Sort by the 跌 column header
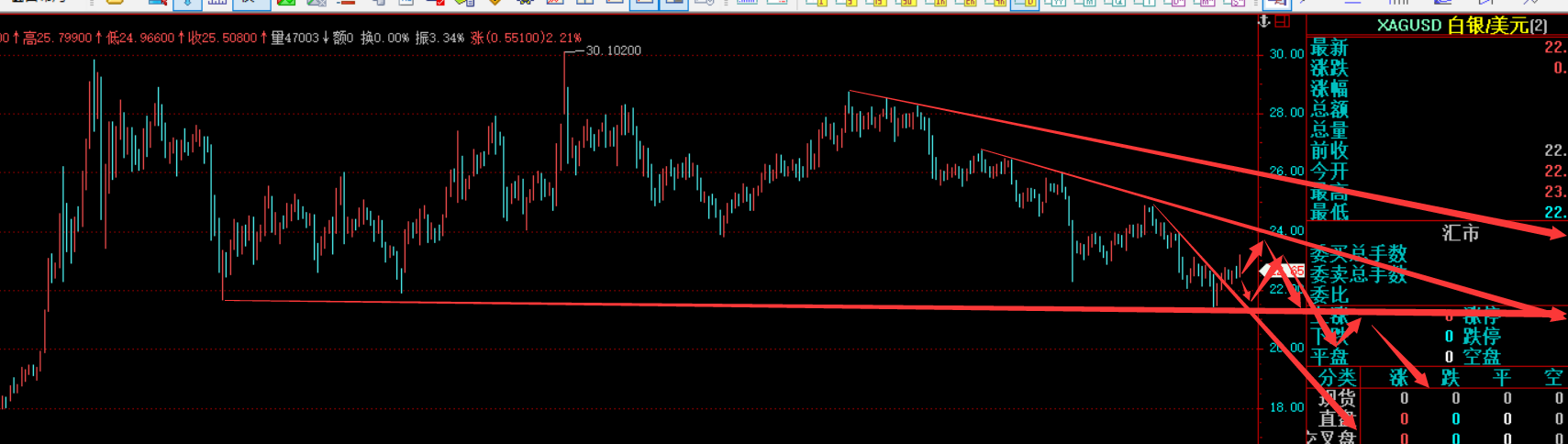The height and width of the screenshot is (444, 1568). tap(1451, 377)
